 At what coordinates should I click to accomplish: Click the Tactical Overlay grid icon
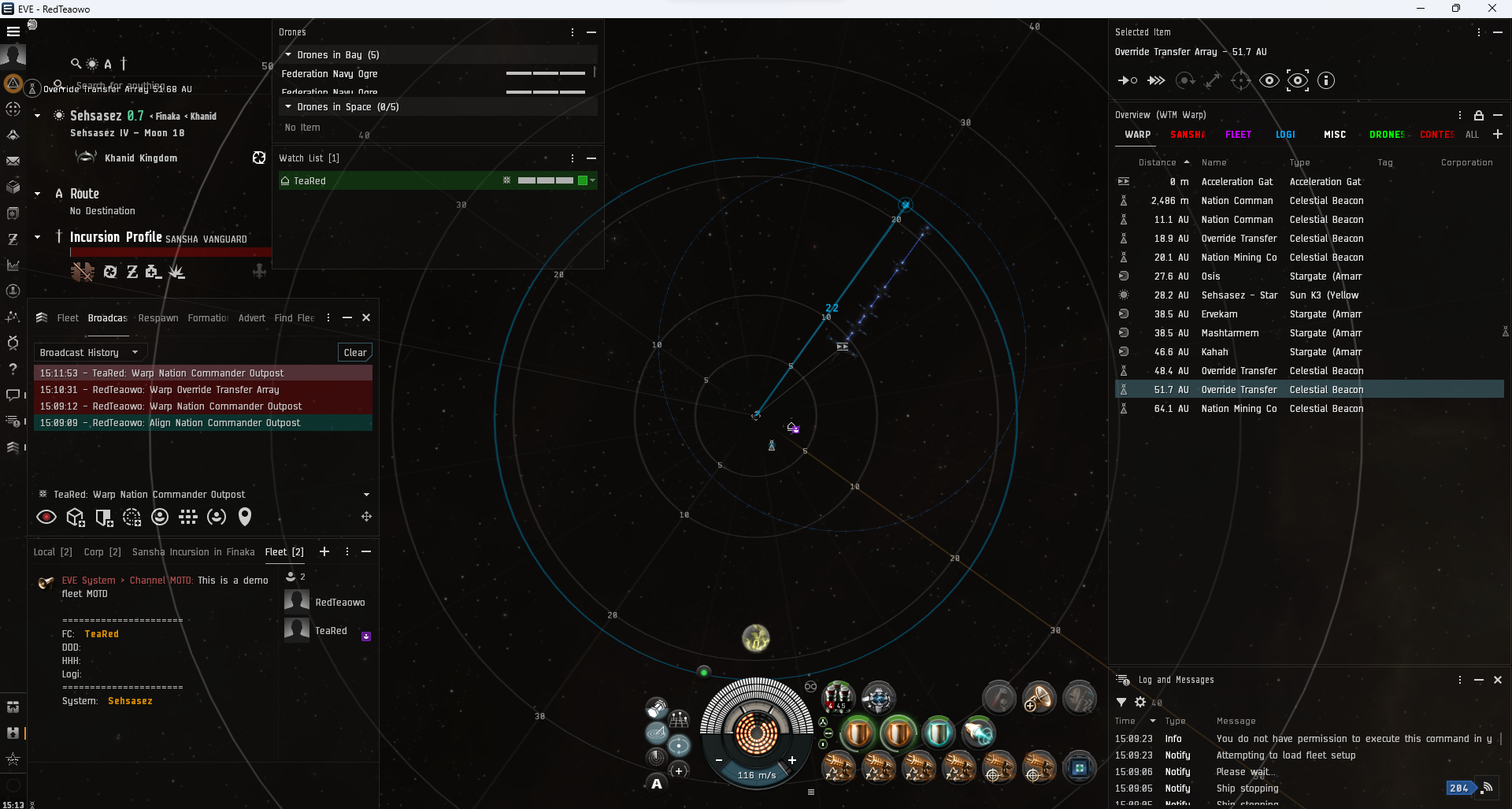pyautogui.click(x=679, y=718)
